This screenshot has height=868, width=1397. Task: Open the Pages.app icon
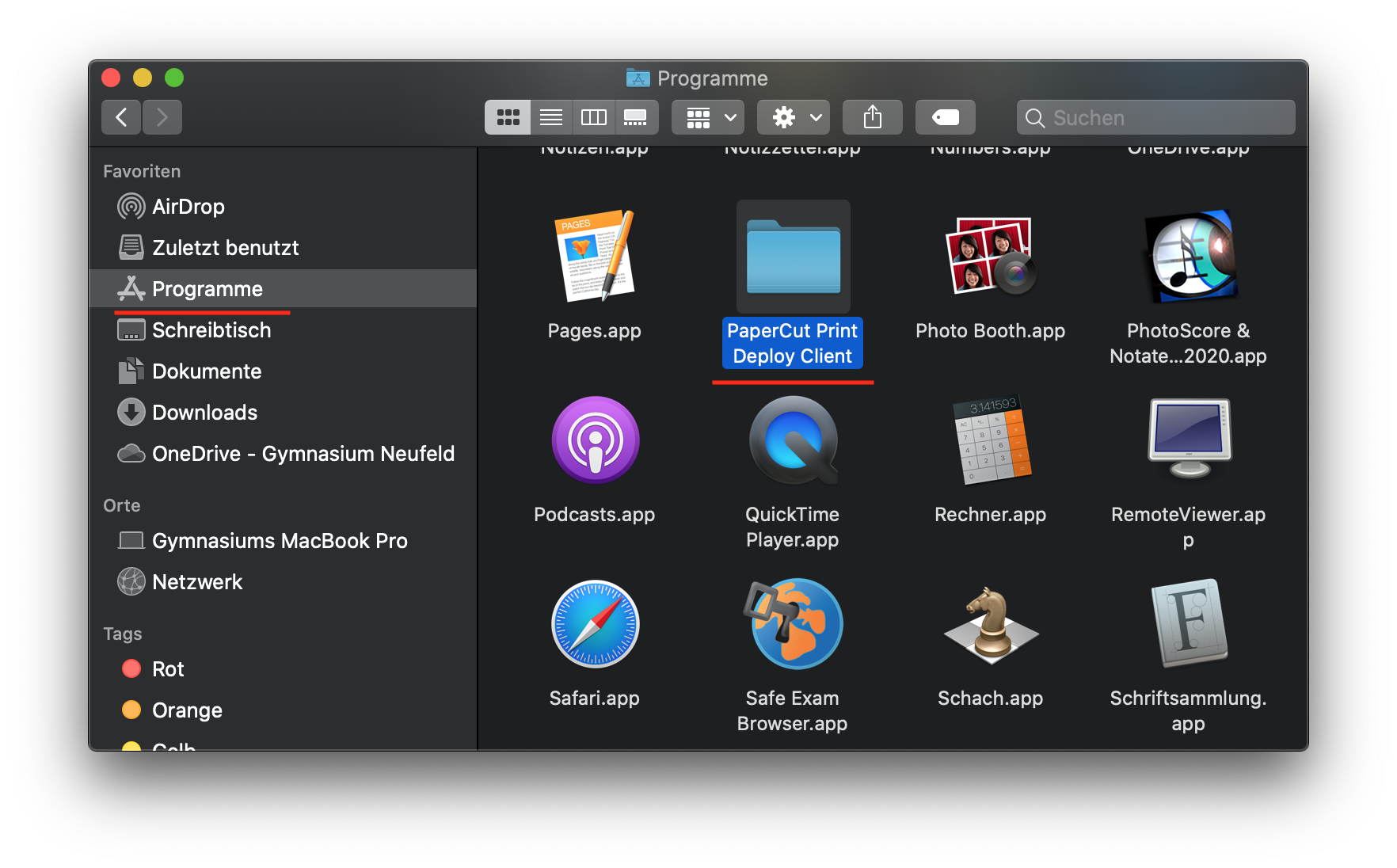pyautogui.click(x=594, y=257)
